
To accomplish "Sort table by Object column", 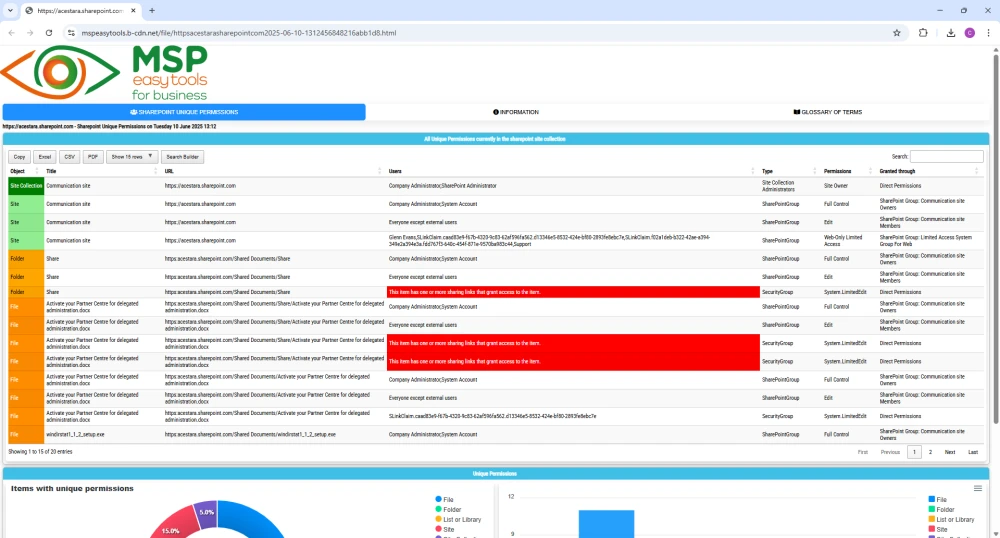I will tap(24, 171).
